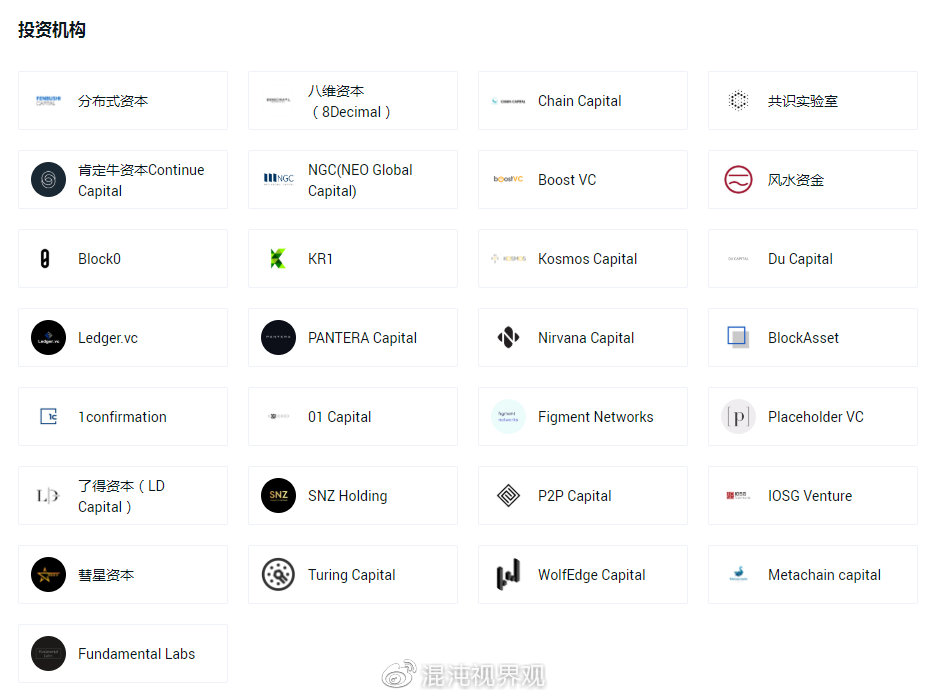
Task: Click the Boost VC name text
Action: pos(567,180)
